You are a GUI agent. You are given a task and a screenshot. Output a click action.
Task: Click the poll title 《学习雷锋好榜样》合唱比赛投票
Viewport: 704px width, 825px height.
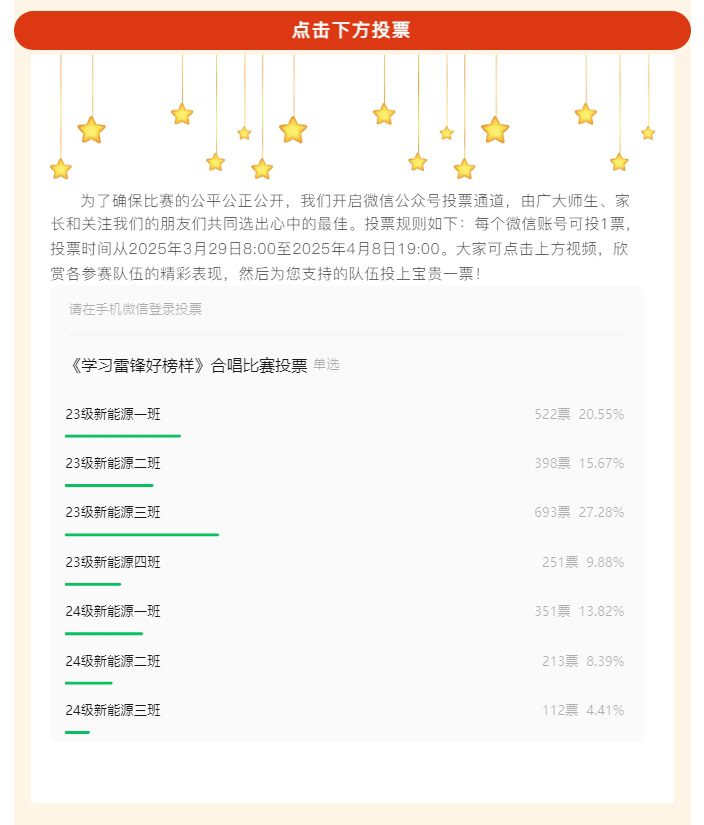tap(187, 365)
